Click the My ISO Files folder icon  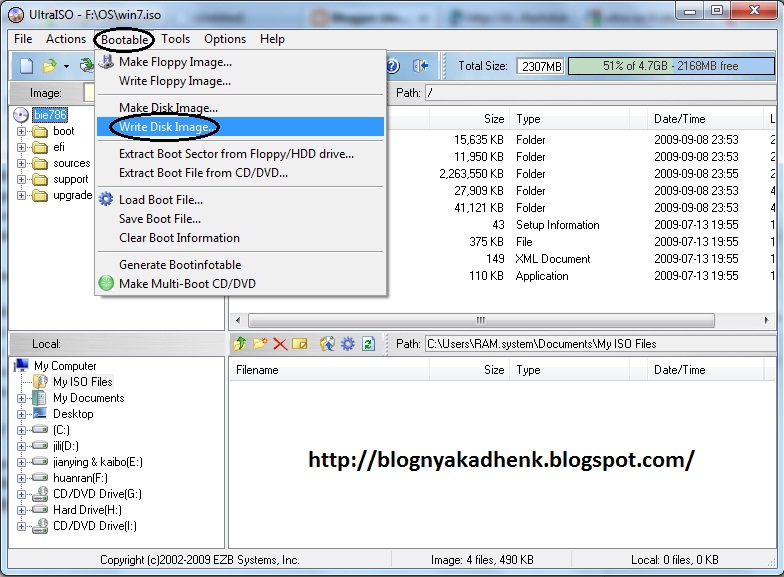click(40, 382)
